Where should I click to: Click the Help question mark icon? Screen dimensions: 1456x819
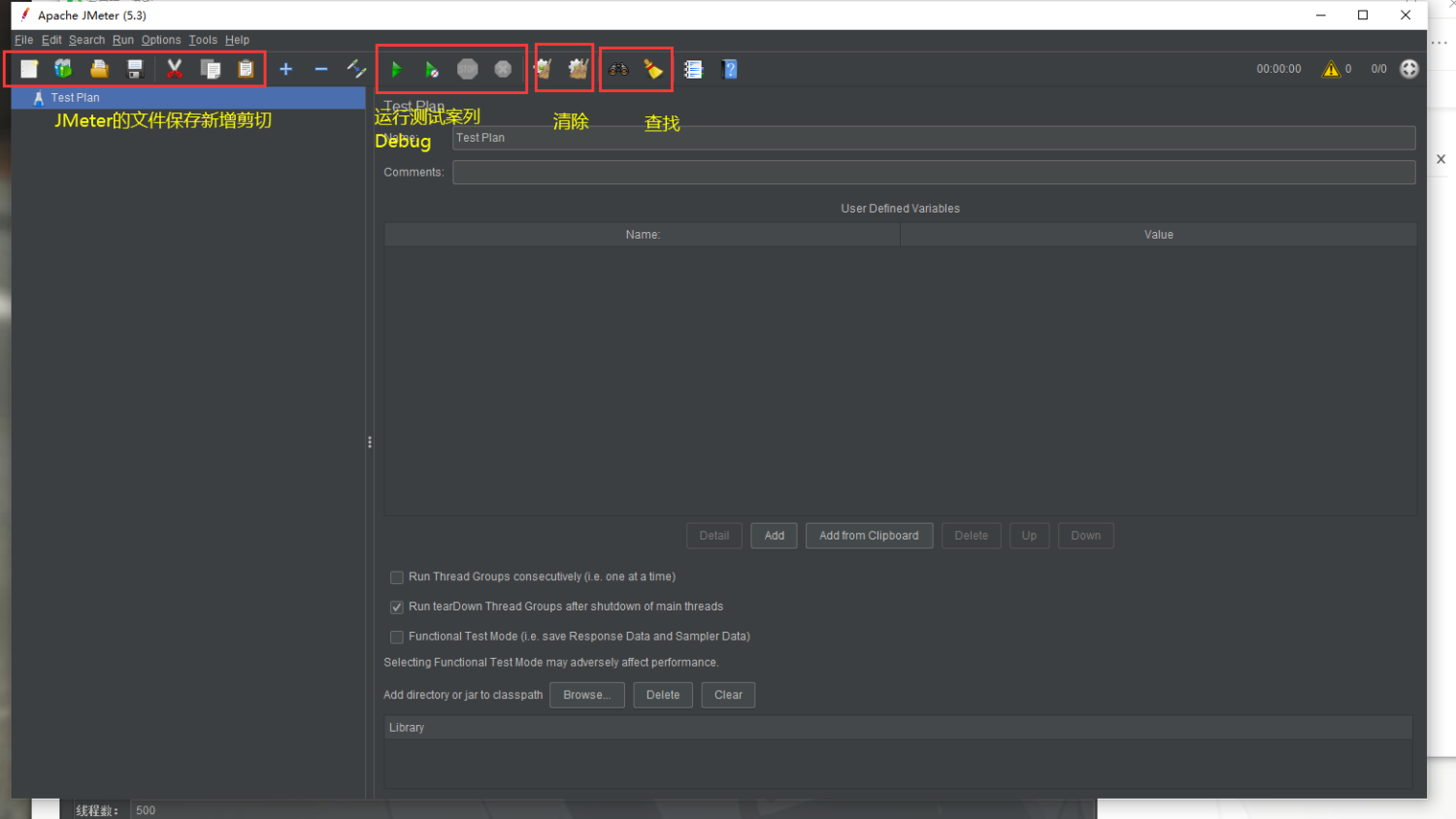pyautogui.click(x=730, y=69)
